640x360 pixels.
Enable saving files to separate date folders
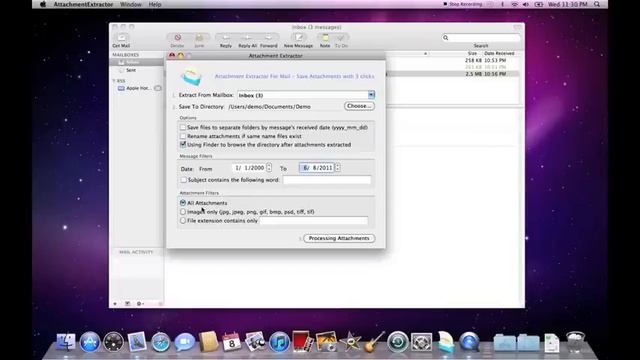click(183, 127)
